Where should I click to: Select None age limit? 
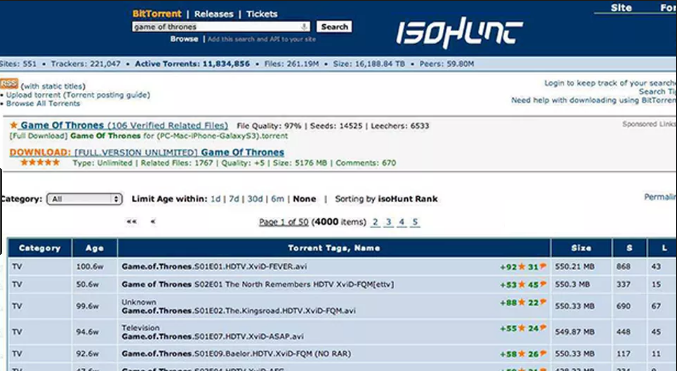pyautogui.click(x=304, y=199)
